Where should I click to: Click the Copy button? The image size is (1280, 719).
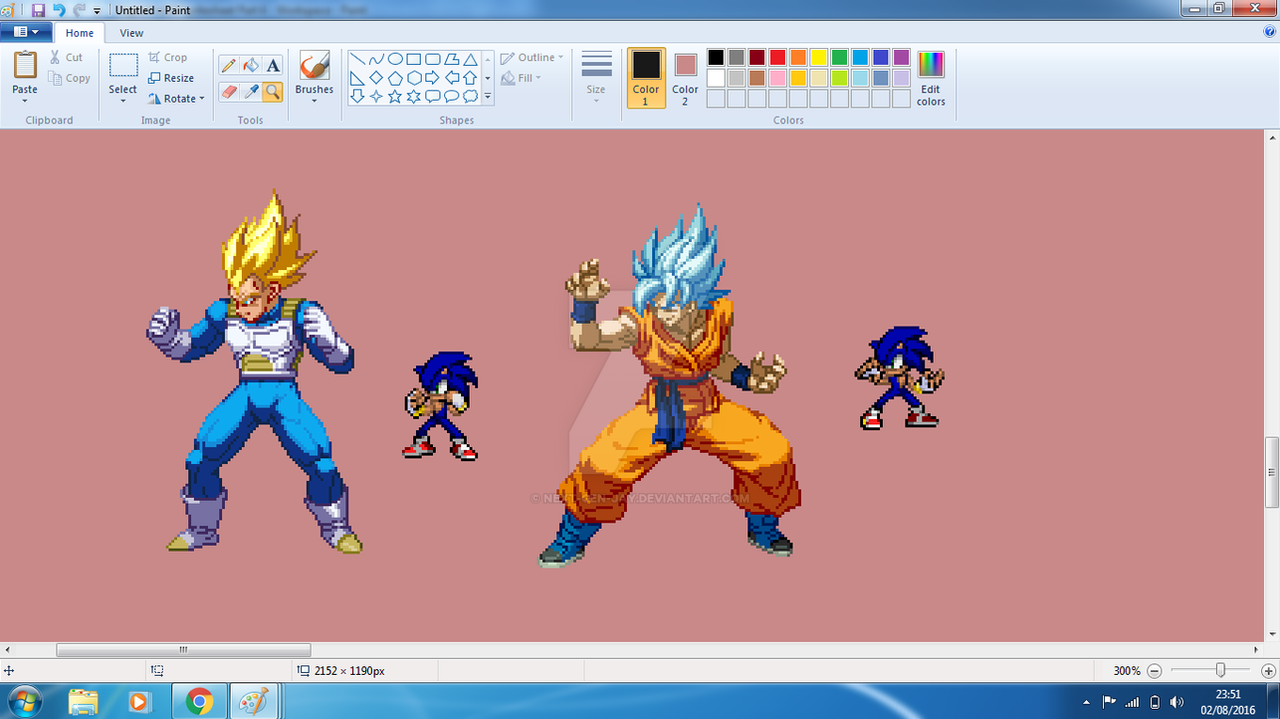coord(70,78)
